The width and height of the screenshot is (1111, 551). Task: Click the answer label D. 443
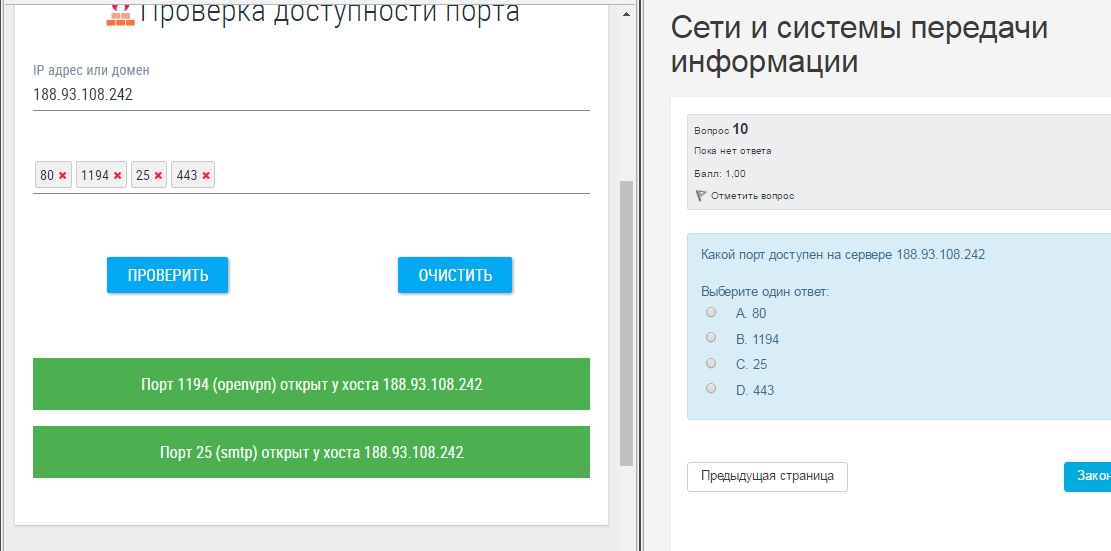(x=755, y=390)
